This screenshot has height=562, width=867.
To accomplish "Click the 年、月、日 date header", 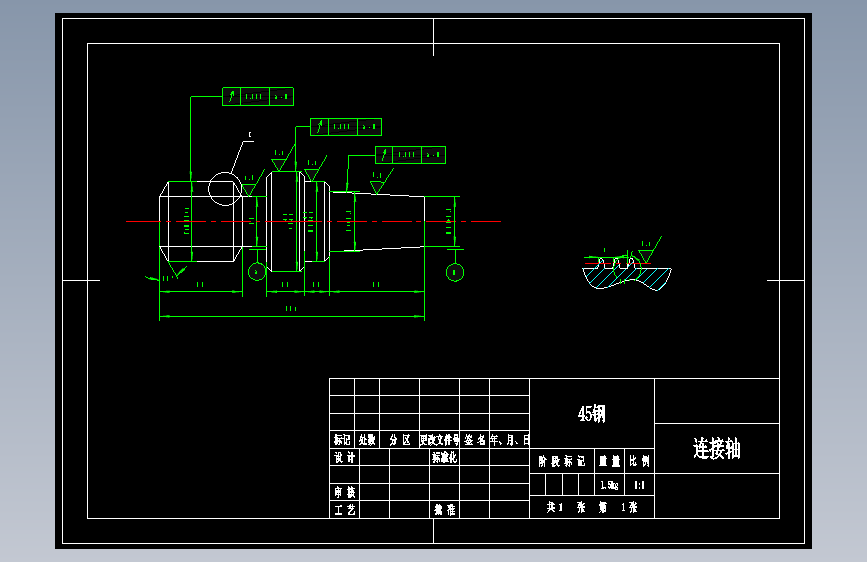I will pos(509,440).
